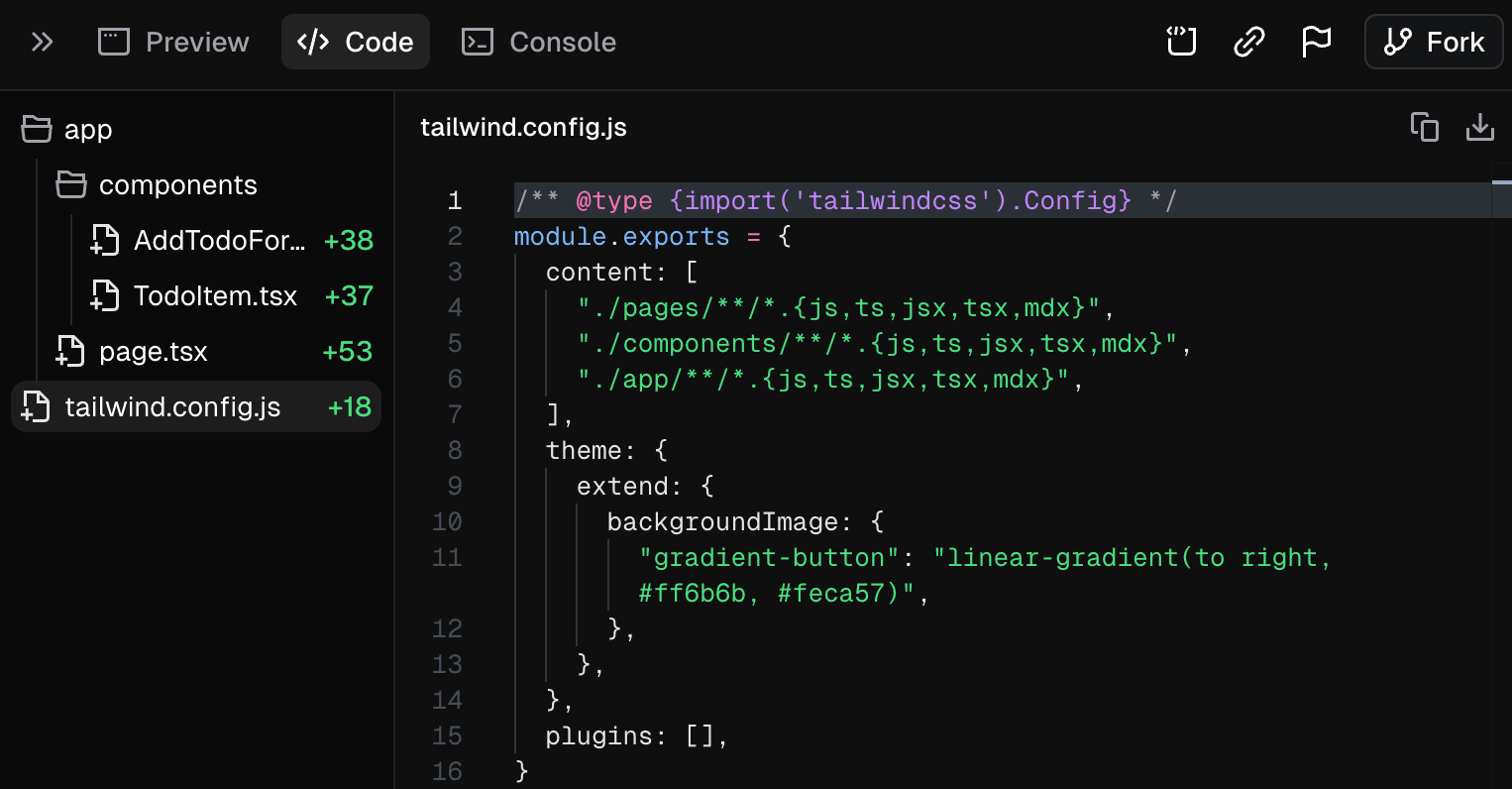Screen dimensions: 1512x789
Task: Switch to the Preview tab
Action: pyautogui.click(x=173, y=42)
